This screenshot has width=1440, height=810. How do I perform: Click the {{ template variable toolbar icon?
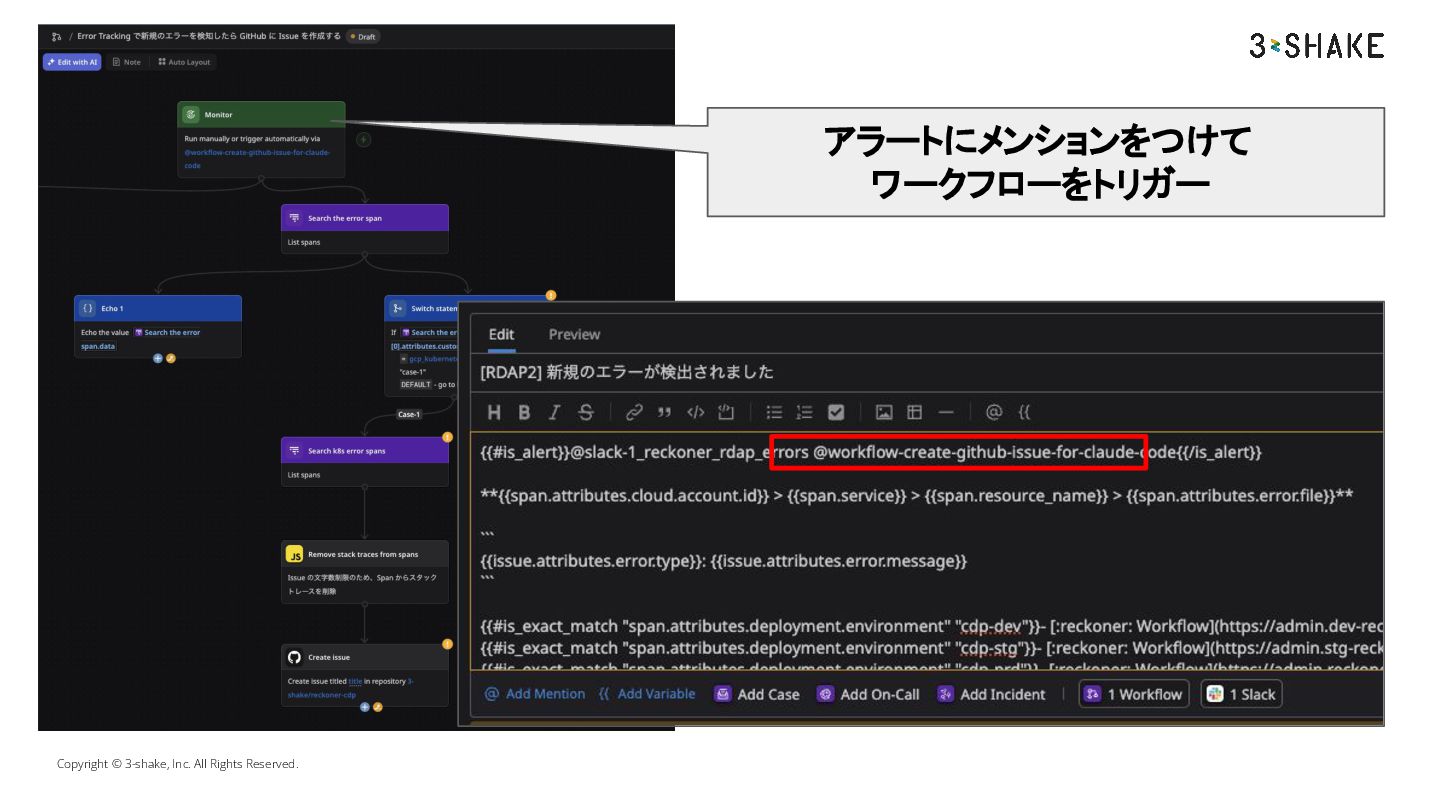click(1024, 412)
